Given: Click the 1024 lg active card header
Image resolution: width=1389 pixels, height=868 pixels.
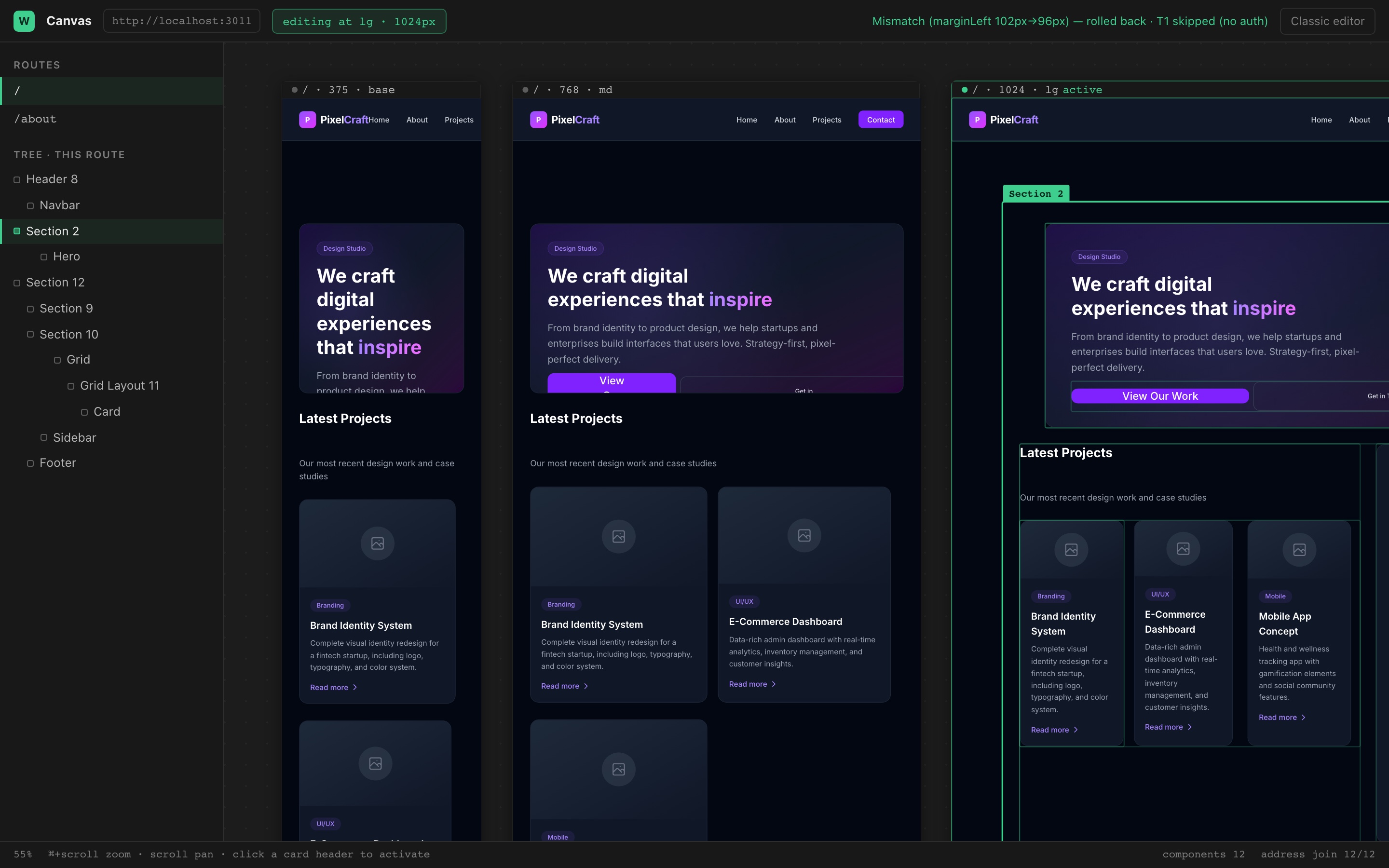Looking at the screenshot, I should [x=1171, y=90].
